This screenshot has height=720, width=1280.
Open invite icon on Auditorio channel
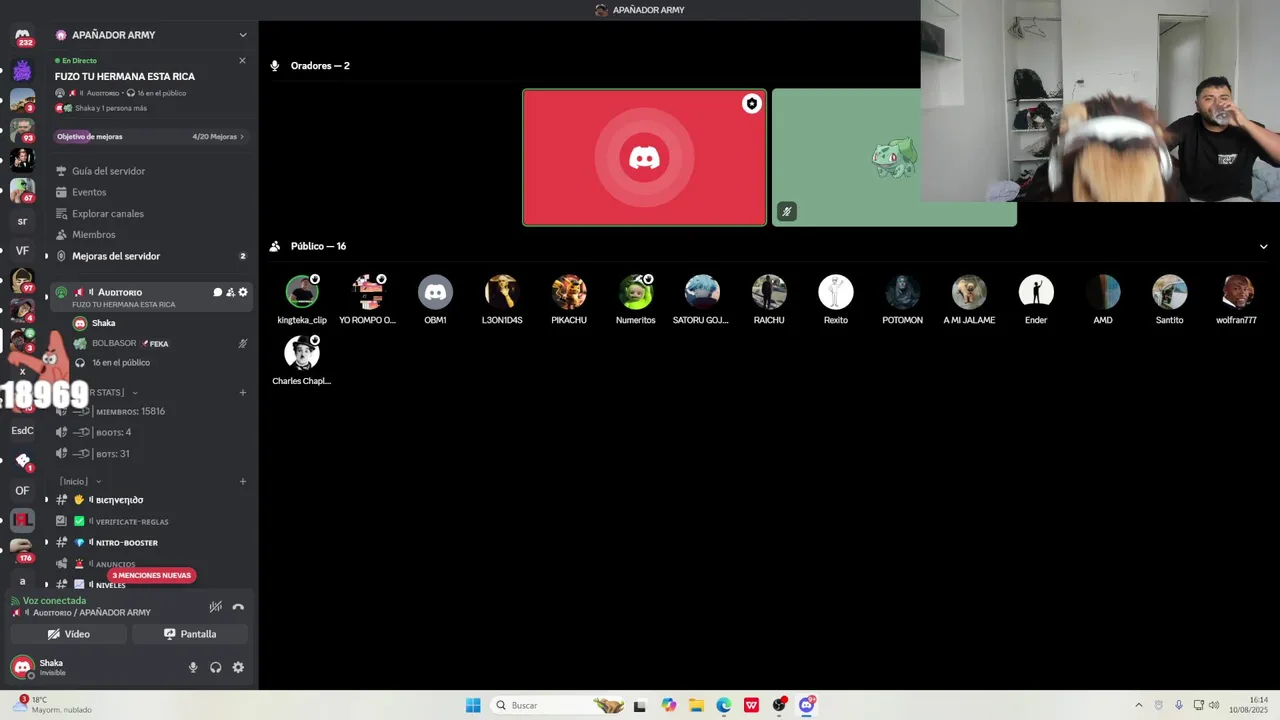click(230, 292)
